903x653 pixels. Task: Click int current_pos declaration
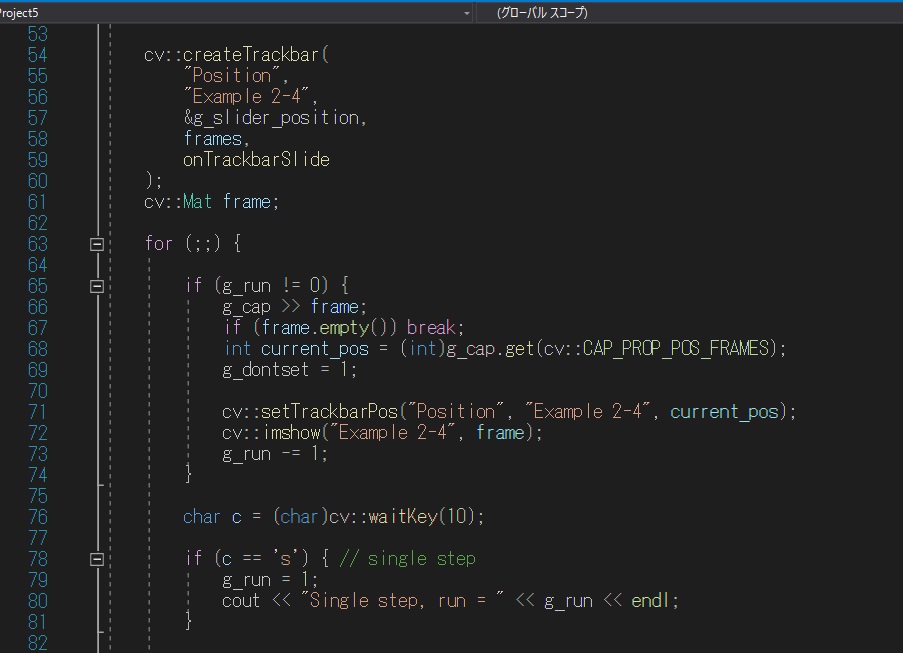tap(296, 349)
